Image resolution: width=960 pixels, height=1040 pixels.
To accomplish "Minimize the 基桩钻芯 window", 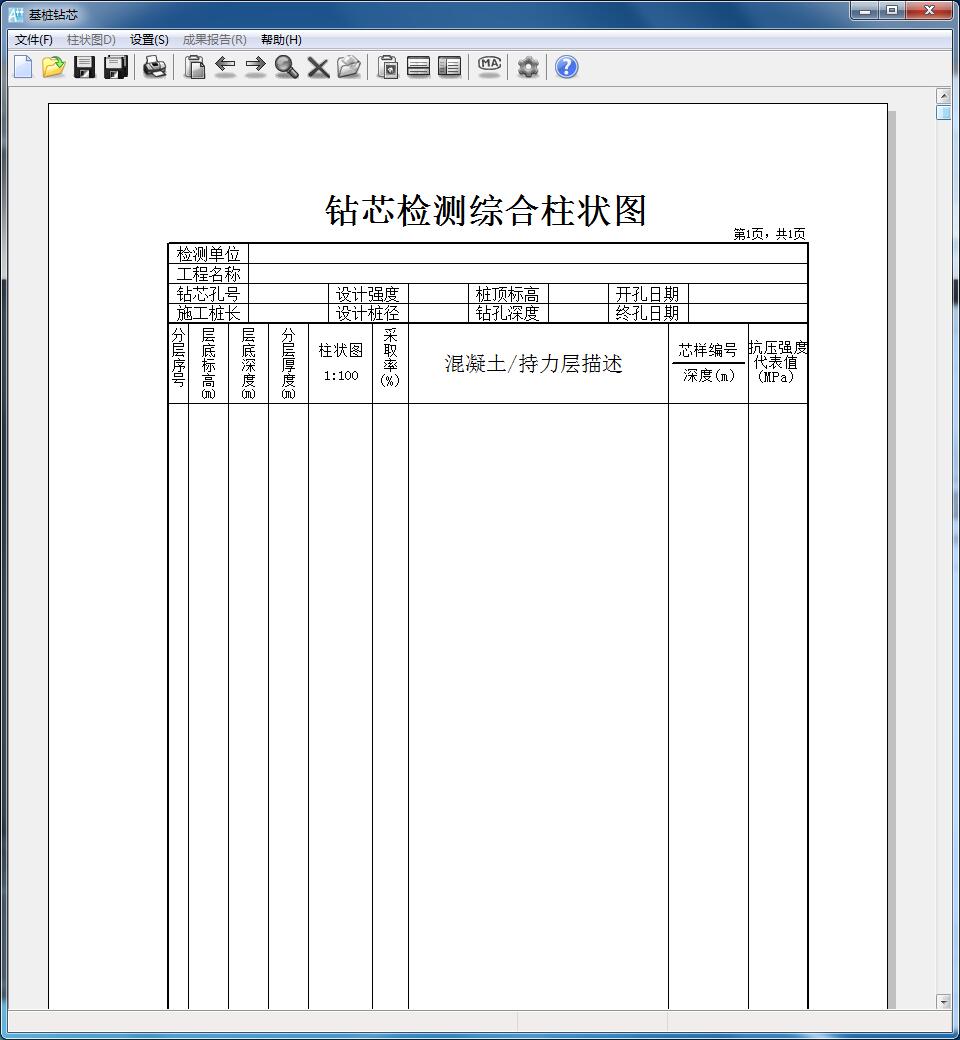I will 865,10.
